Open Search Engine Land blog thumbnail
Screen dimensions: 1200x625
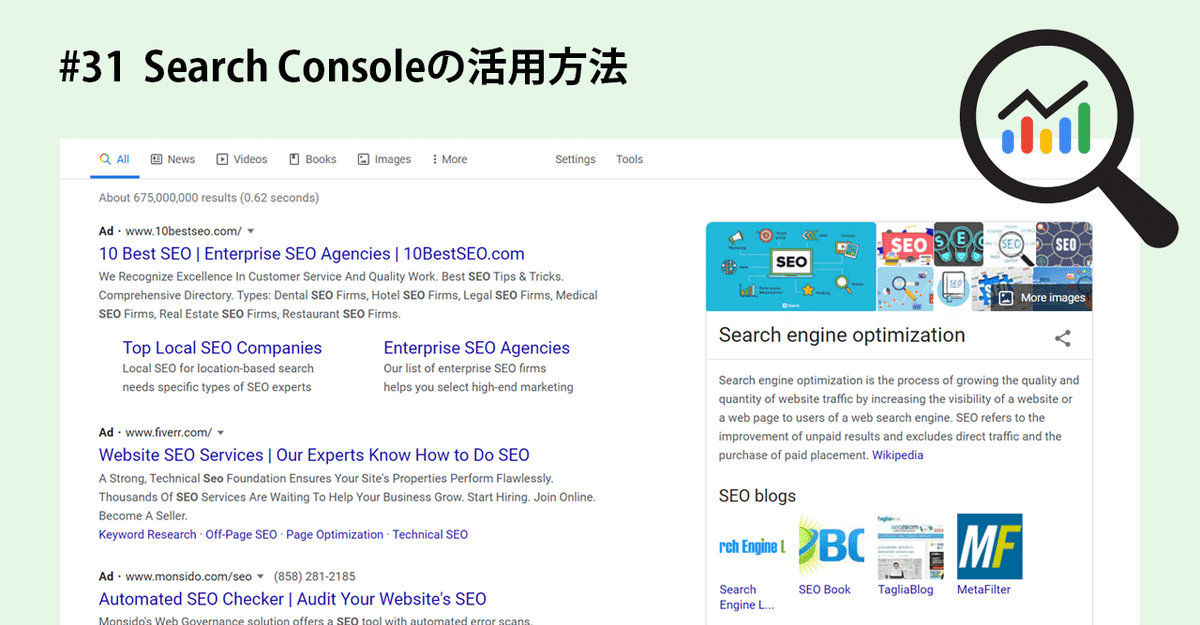pyautogui.click(x=752, y=547)
